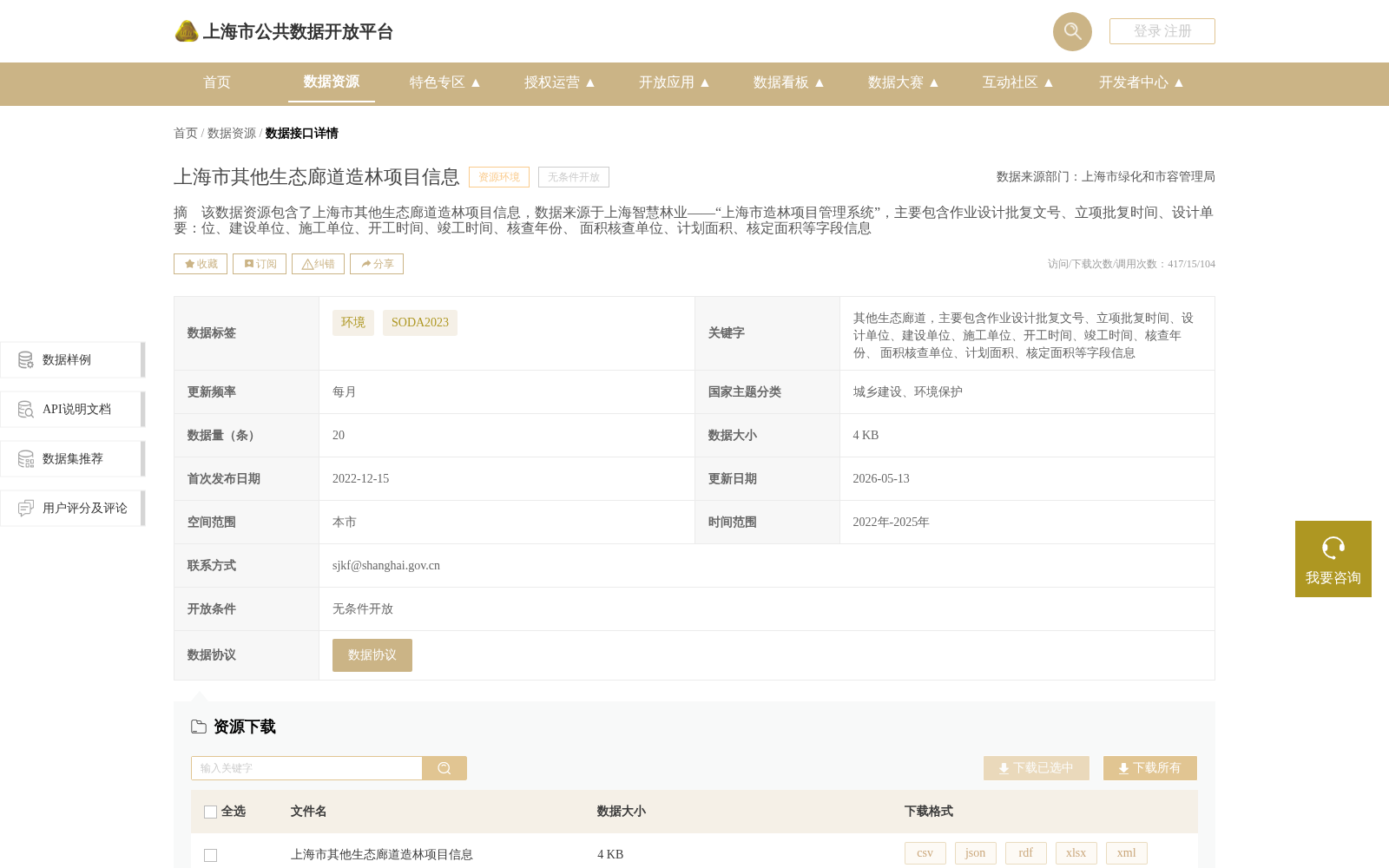Go to 首页 in navigation bar
The height and width of the screenshot is (868, 1389).
point(217,82)
